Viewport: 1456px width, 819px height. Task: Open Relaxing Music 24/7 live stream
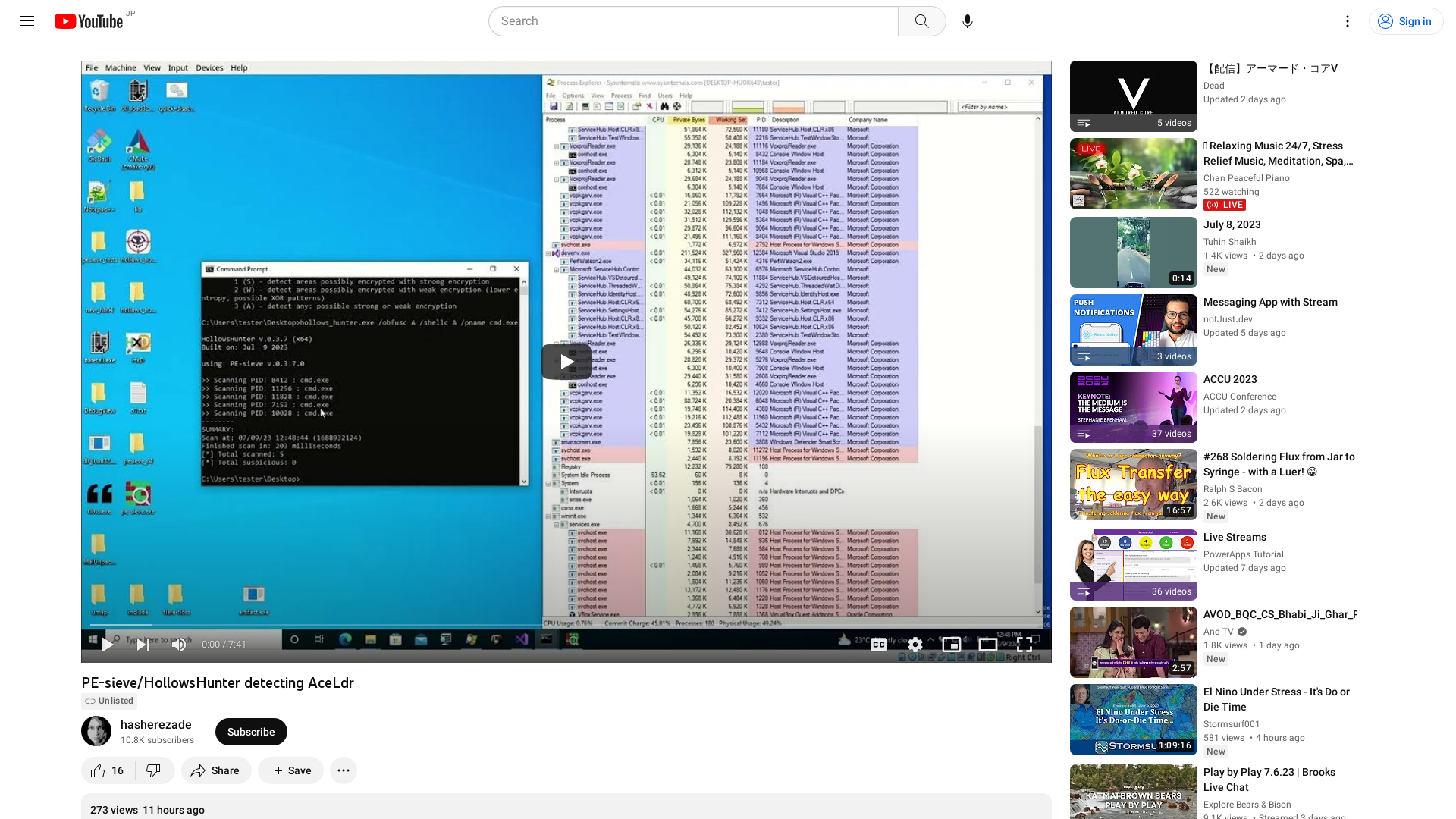[1133, 174]
